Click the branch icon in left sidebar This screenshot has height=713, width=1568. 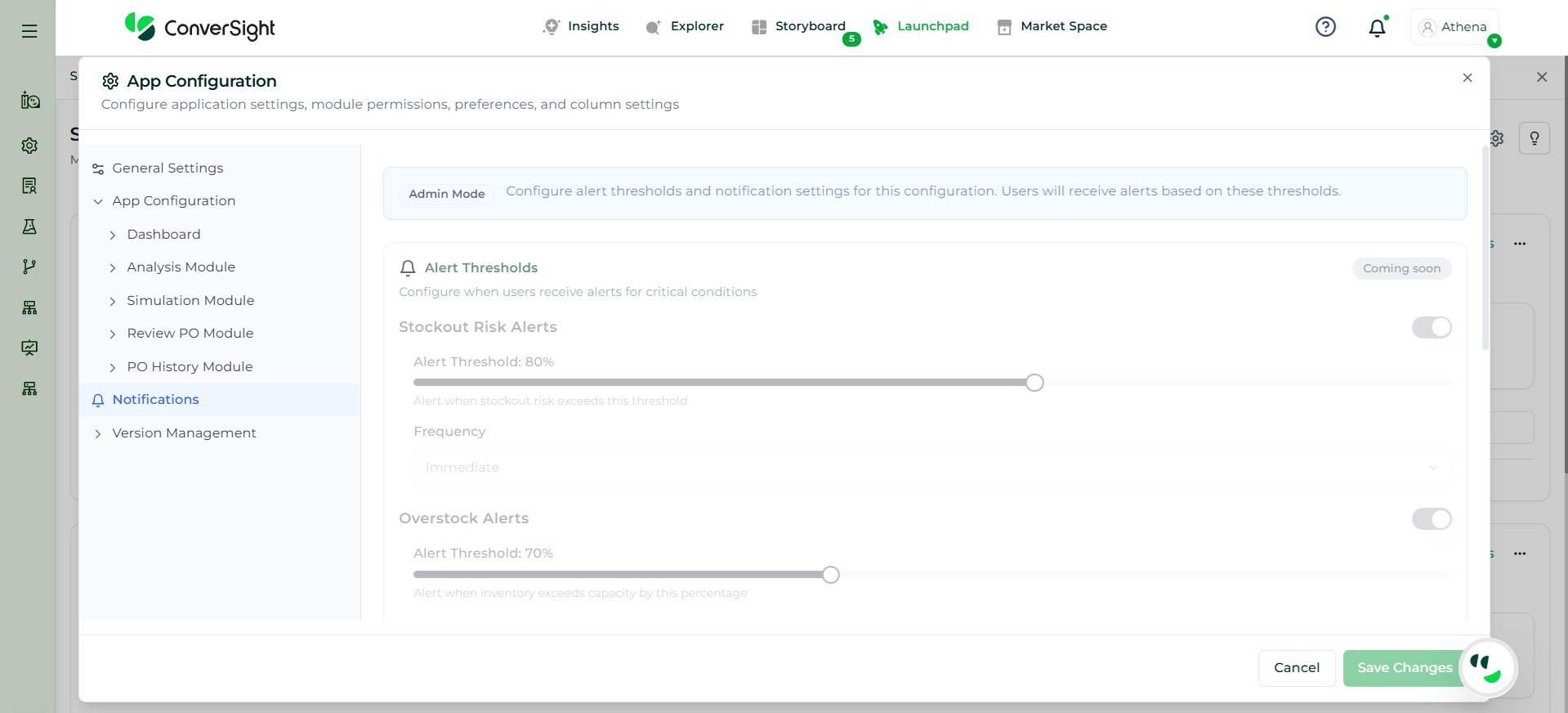(29, 267)
